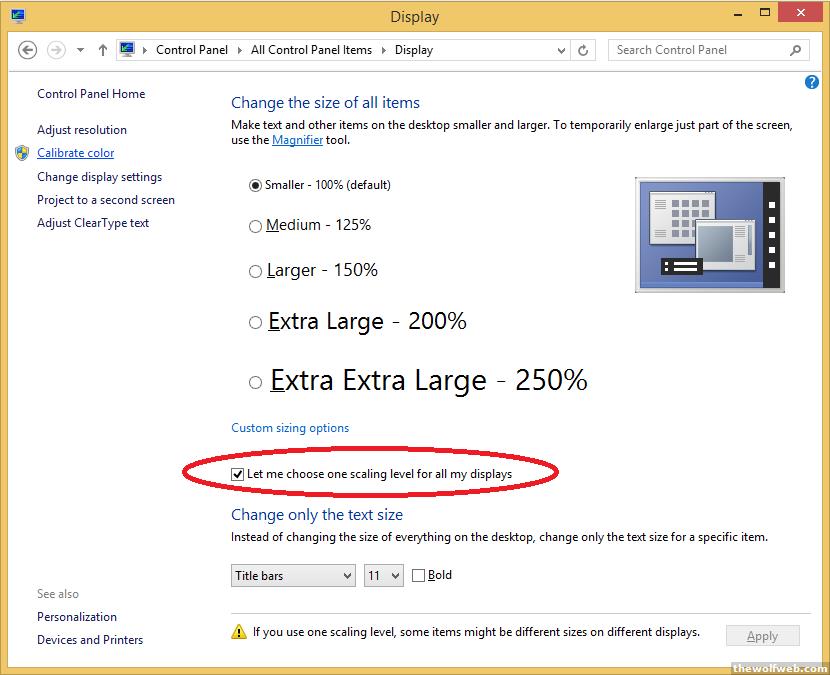The width and height of the screenshot is (830, 675).
Task: Open the Title bars item dropdown
Action: coord(293,576)
